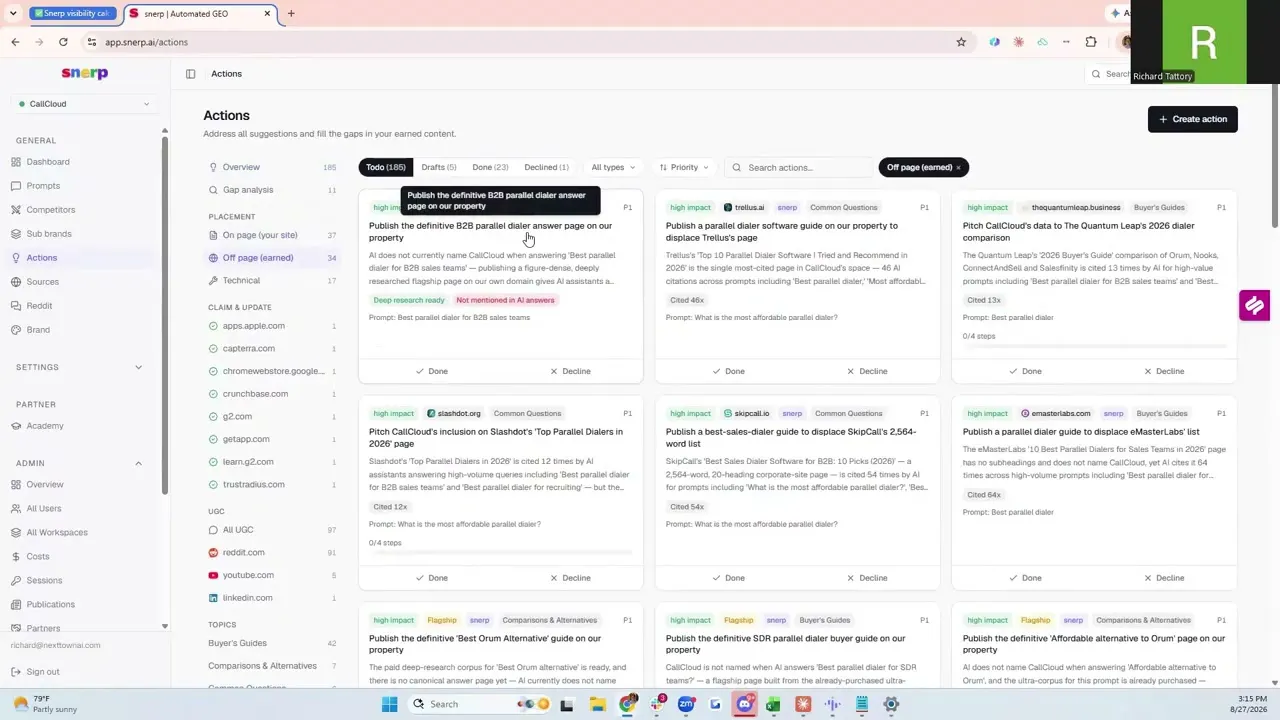The image size is (1280, 720).
Task: Expand the CallCloud workspace dropdown
Action: coord(84,104)
